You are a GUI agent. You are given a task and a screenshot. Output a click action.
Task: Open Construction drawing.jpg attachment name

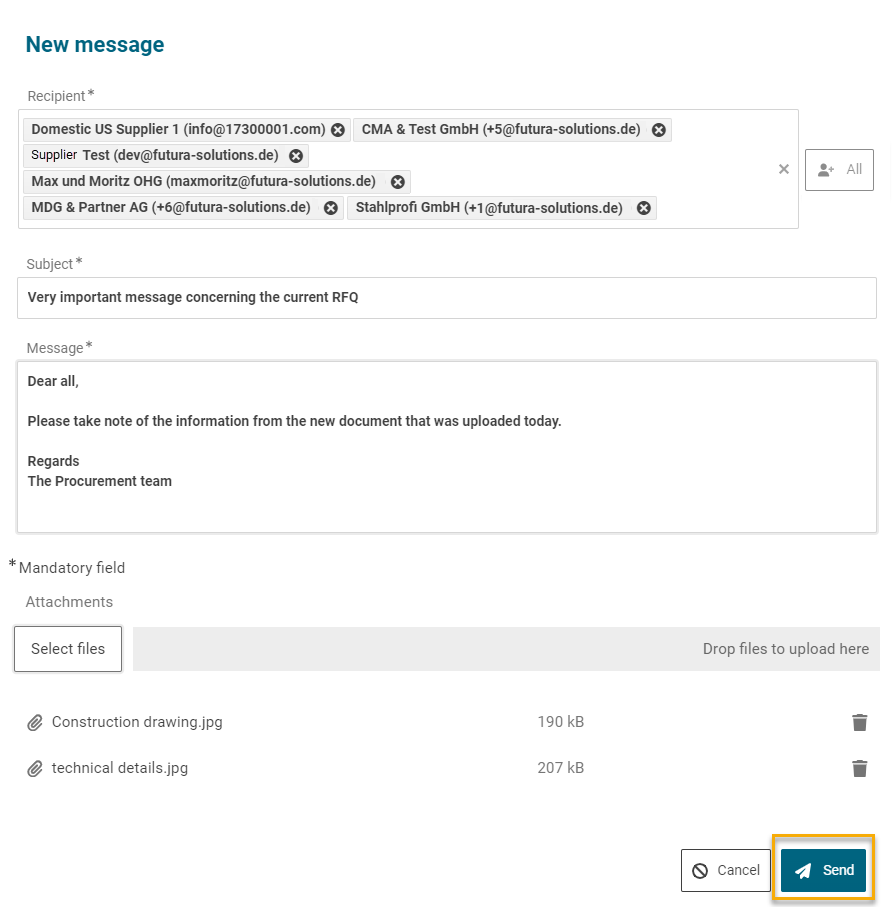coord(137,722)
